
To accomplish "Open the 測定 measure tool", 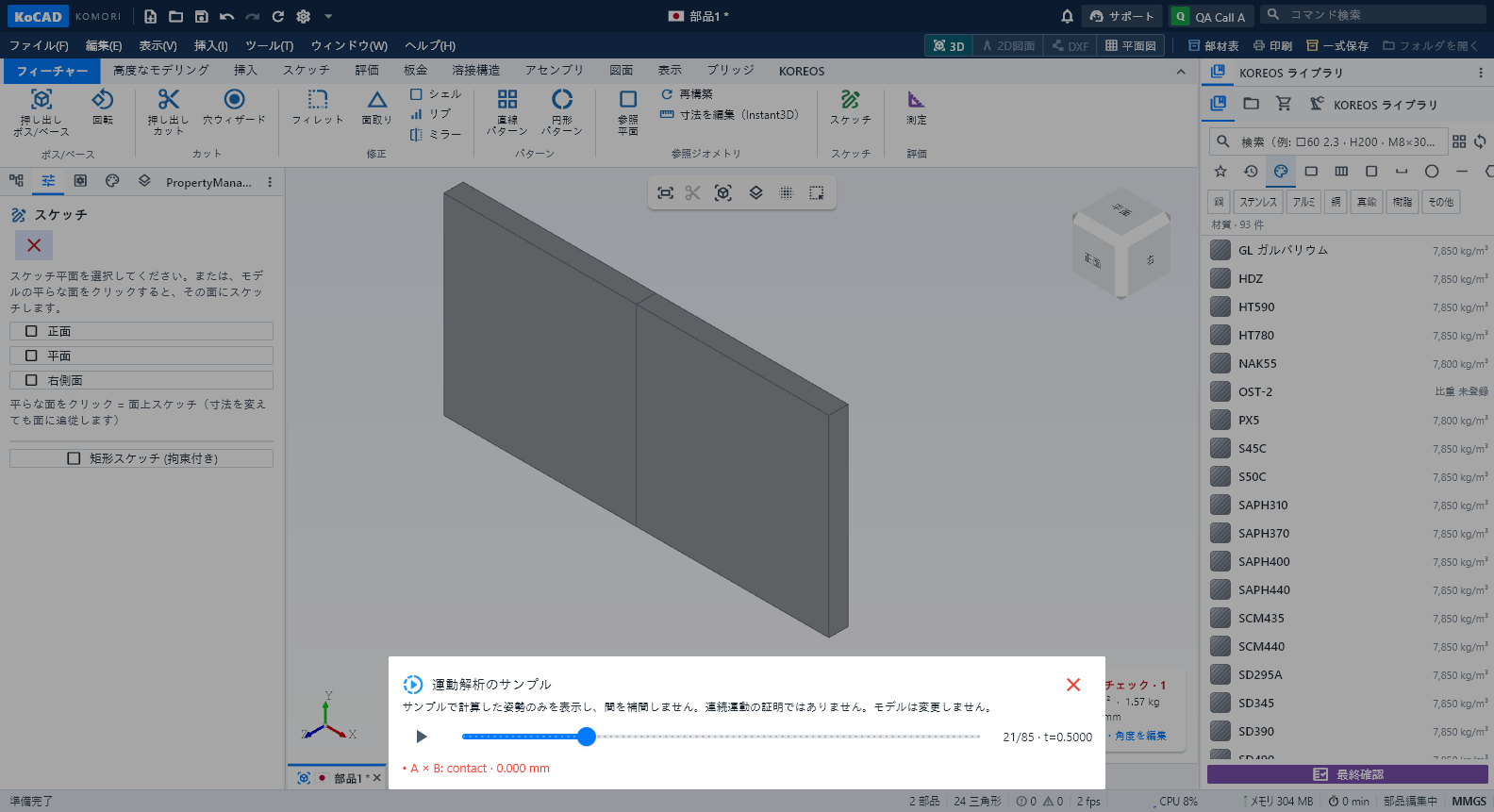I will click(x=917, y=107).
